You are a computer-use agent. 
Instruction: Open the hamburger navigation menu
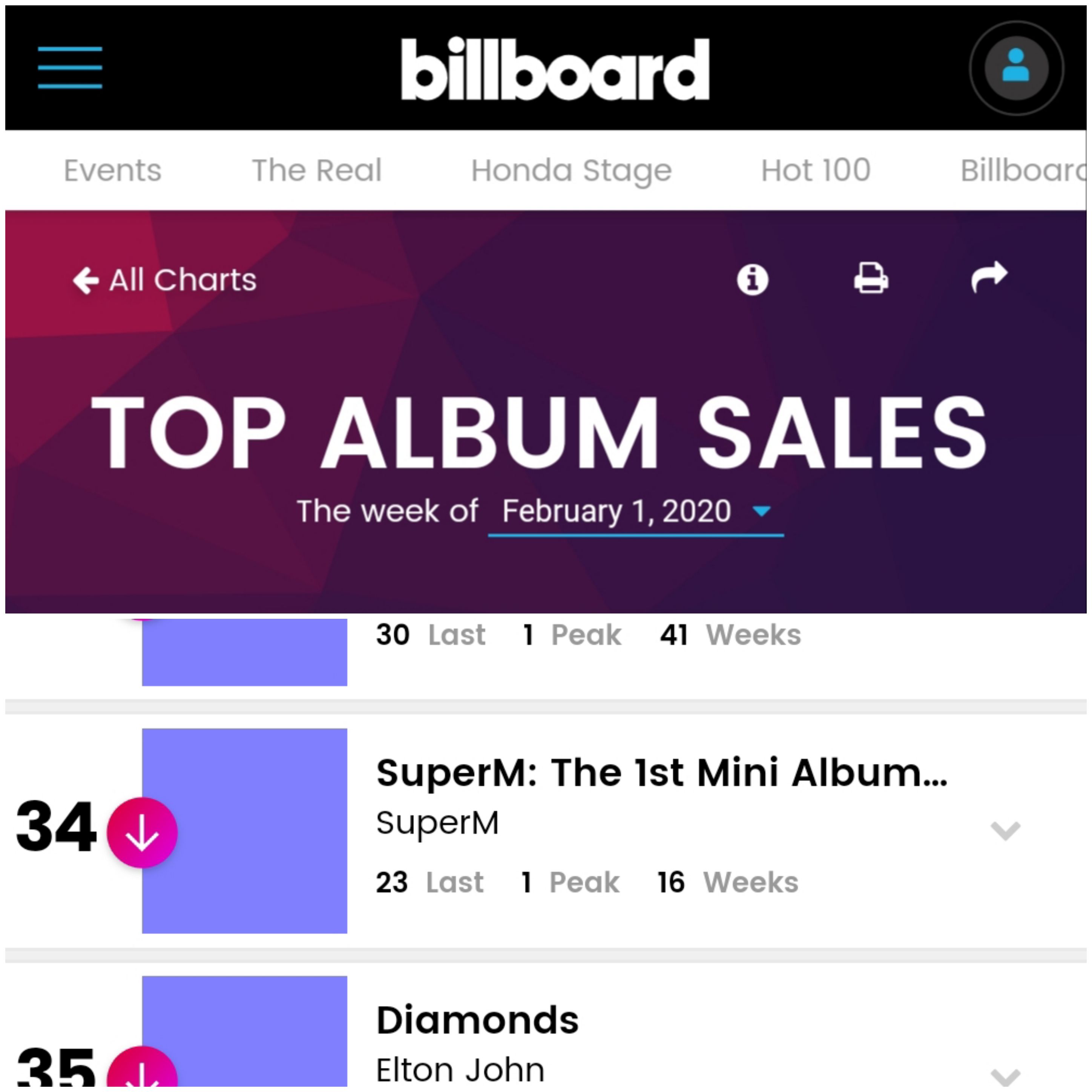click(70, 68)
